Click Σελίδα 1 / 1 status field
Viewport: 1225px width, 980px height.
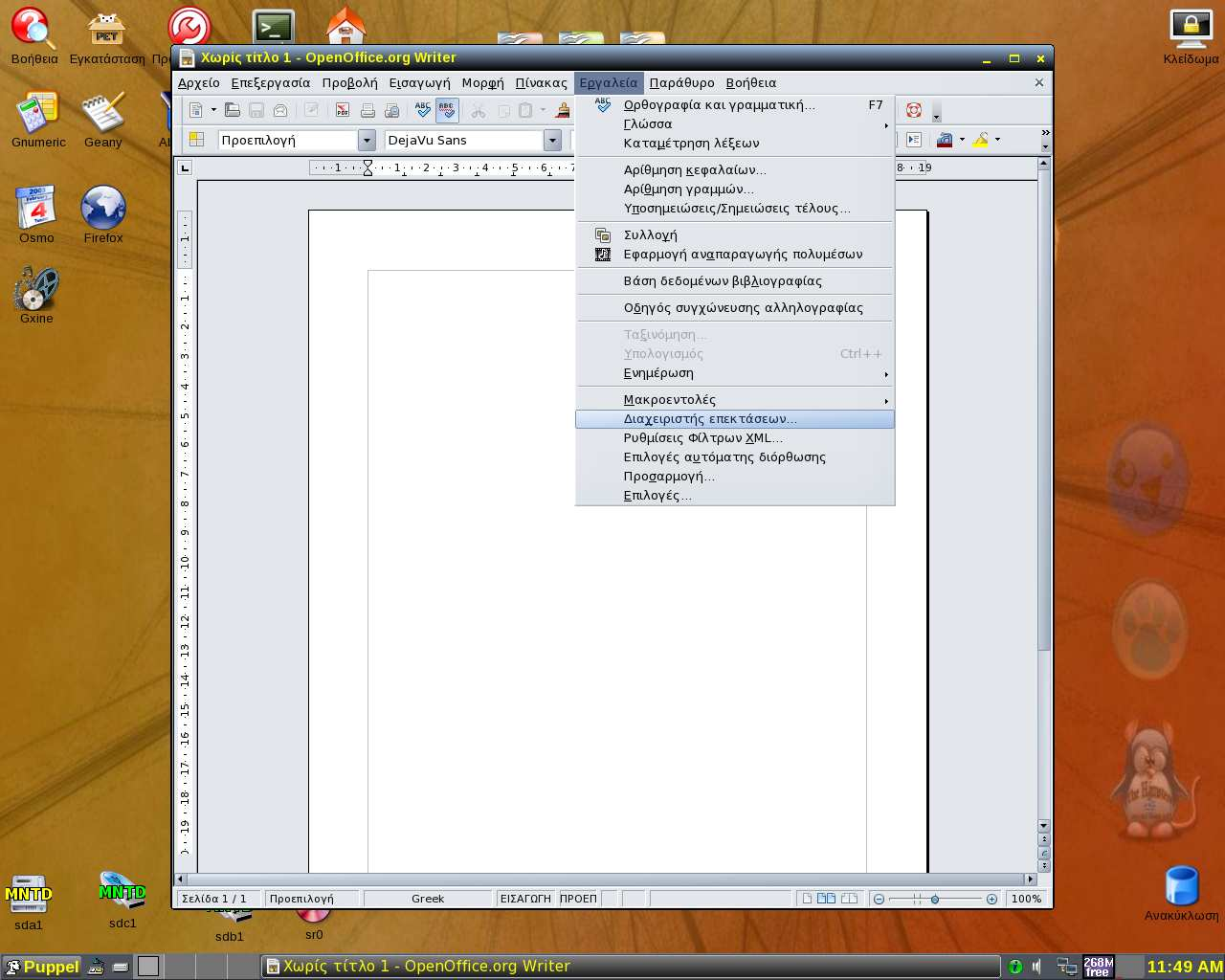click(x=219, y=899)
